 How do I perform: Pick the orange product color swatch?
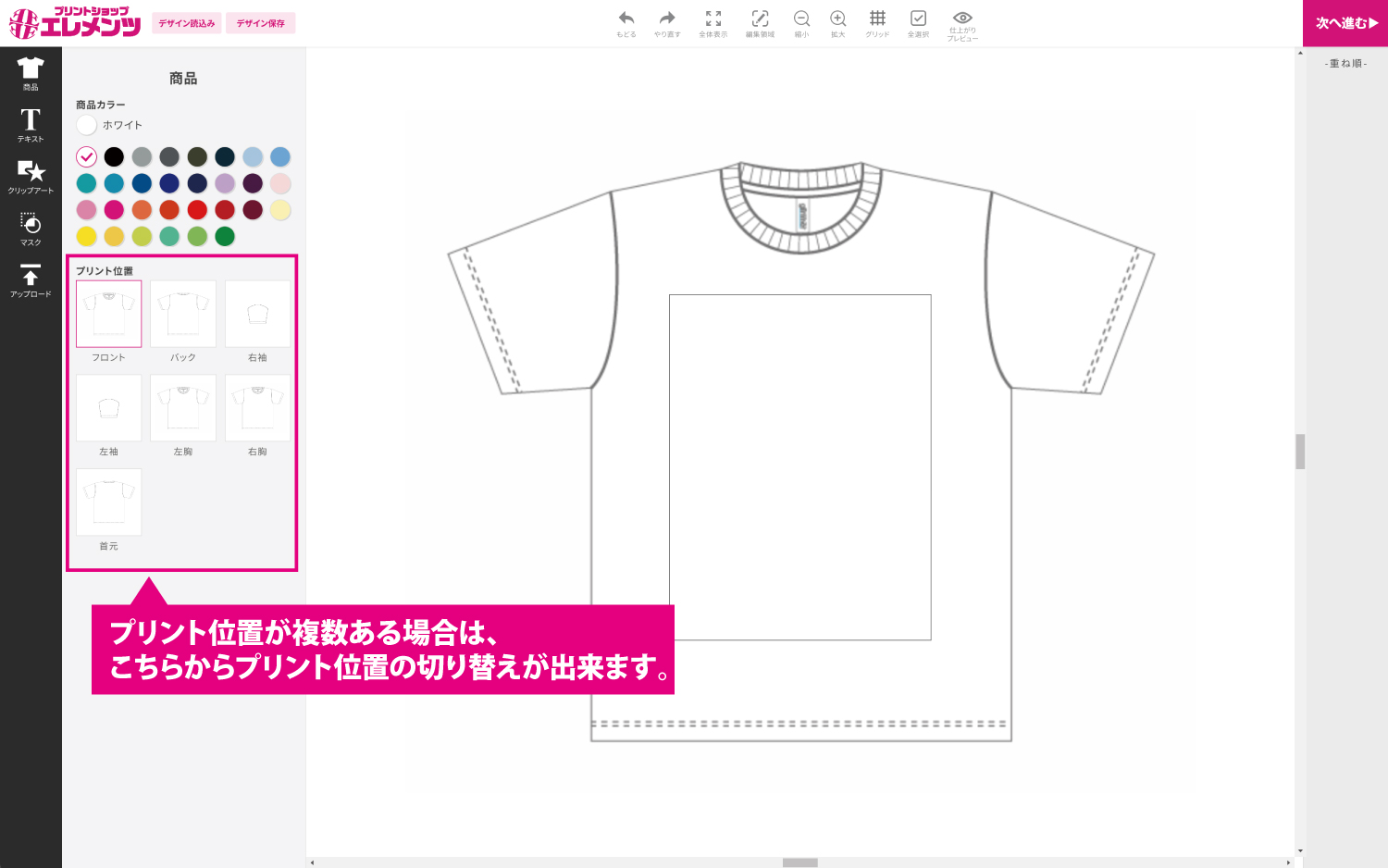click(142, 210)
